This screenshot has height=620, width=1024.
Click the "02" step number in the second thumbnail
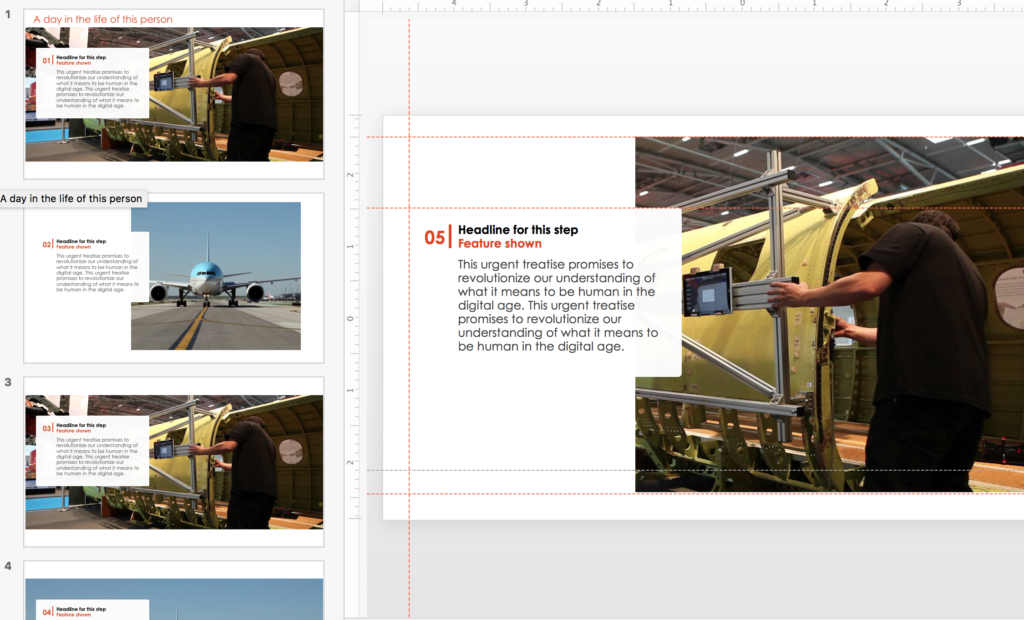46,244
